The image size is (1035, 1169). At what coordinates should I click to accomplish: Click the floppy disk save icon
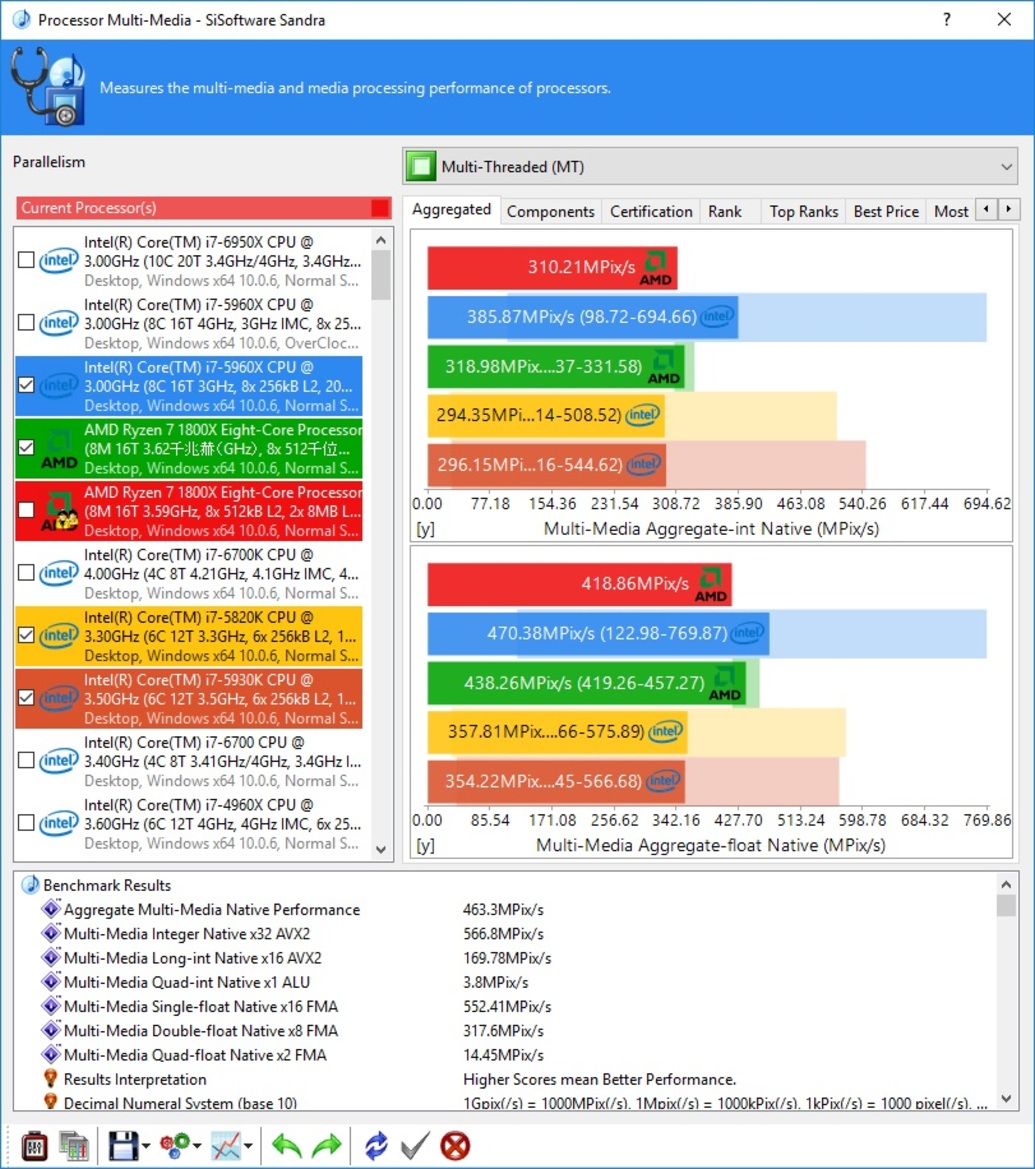[123, 1146]
